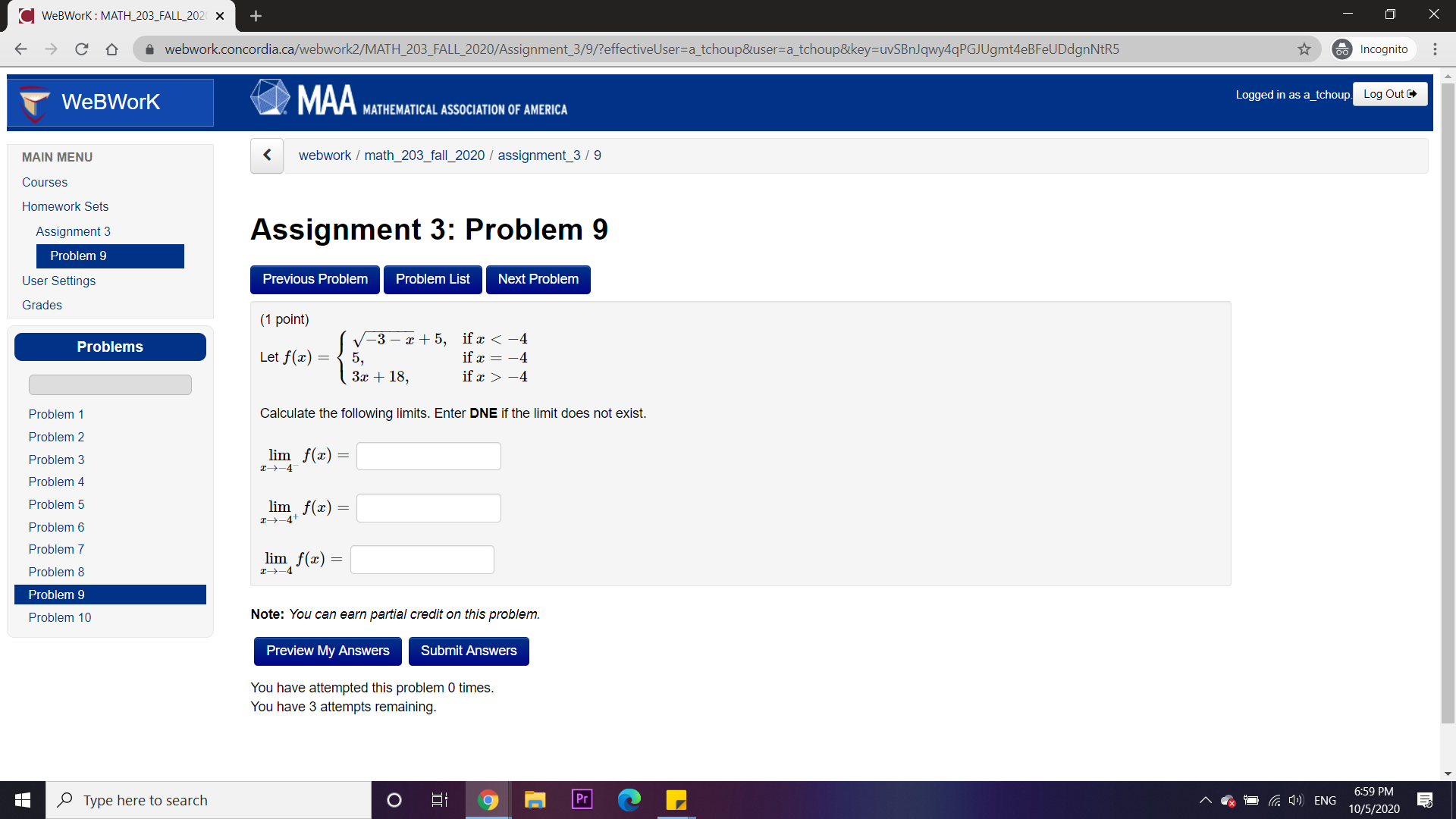Open the Chrome three-dot menu
This screenshot has height=819, width=1456.
click(x=1435, y=49)
